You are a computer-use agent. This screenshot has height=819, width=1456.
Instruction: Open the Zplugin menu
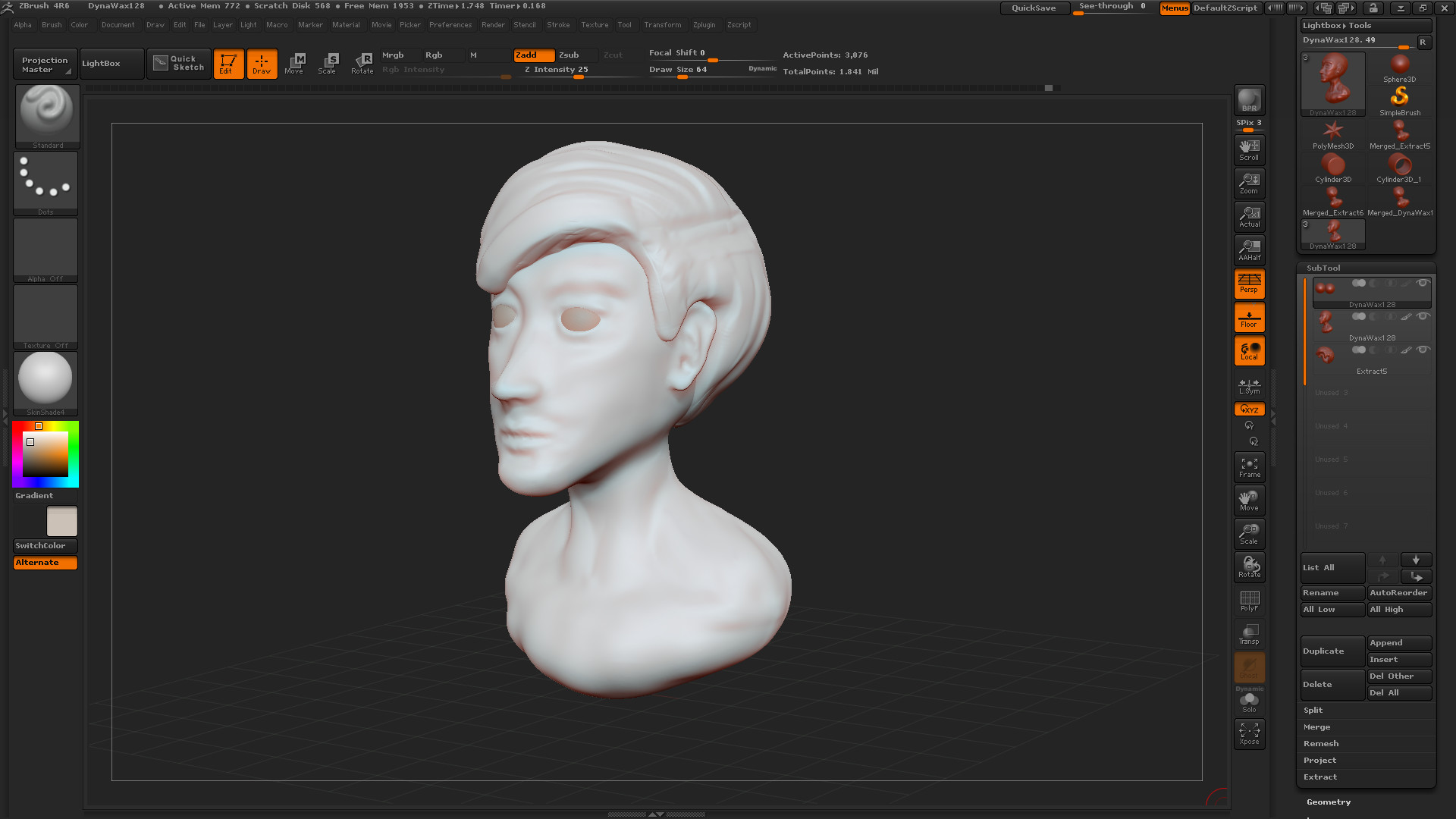pos(704,24)
